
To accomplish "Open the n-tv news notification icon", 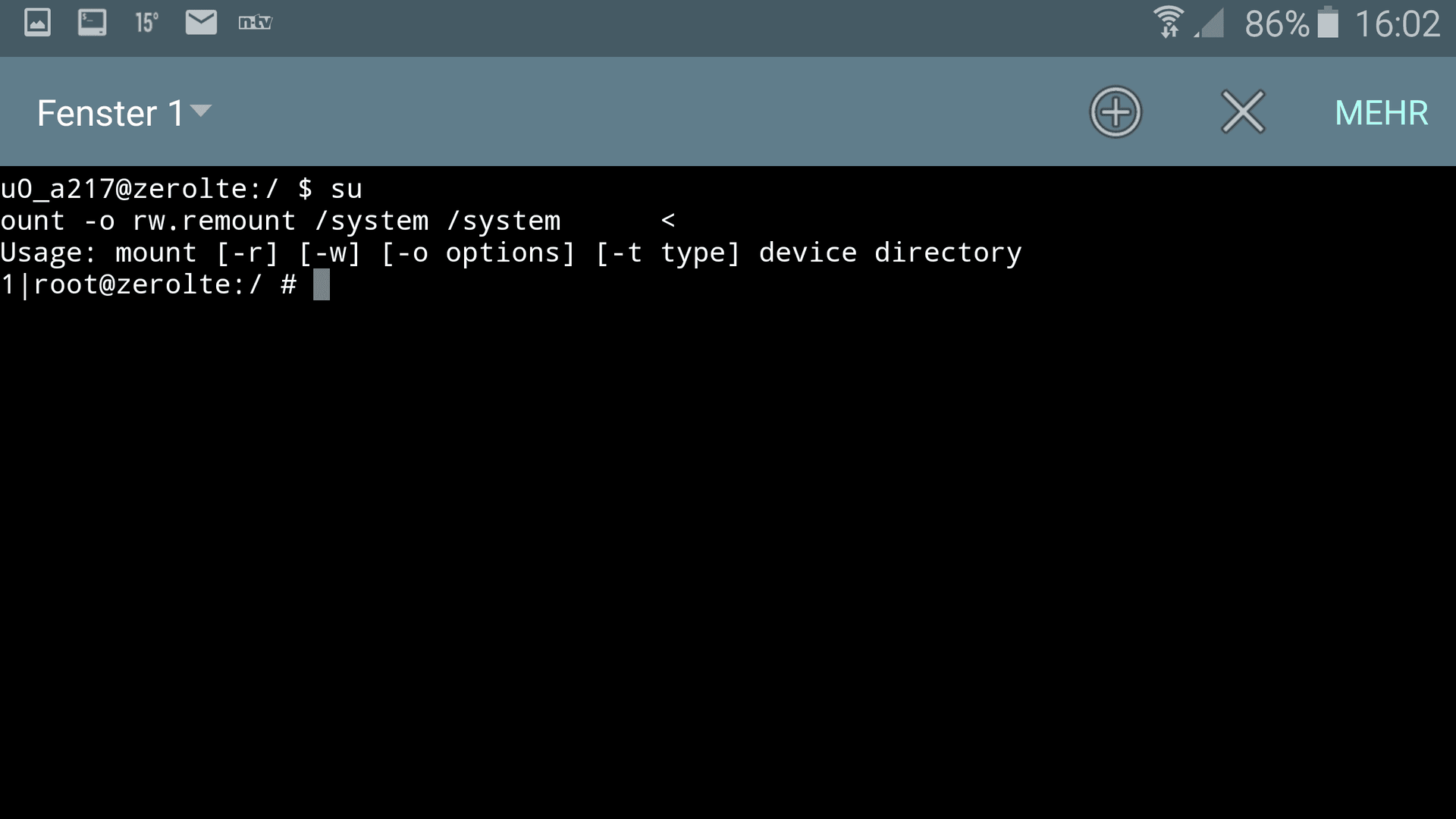I will click(x=255, y=23).
